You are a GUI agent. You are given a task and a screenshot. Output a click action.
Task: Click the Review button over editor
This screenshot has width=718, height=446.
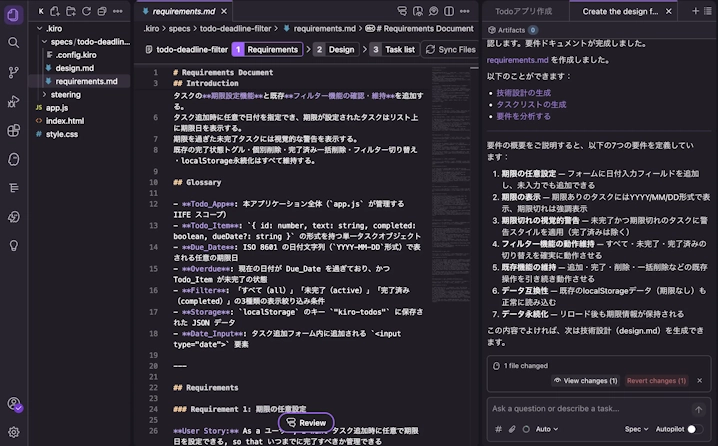(x=306, y=423)
